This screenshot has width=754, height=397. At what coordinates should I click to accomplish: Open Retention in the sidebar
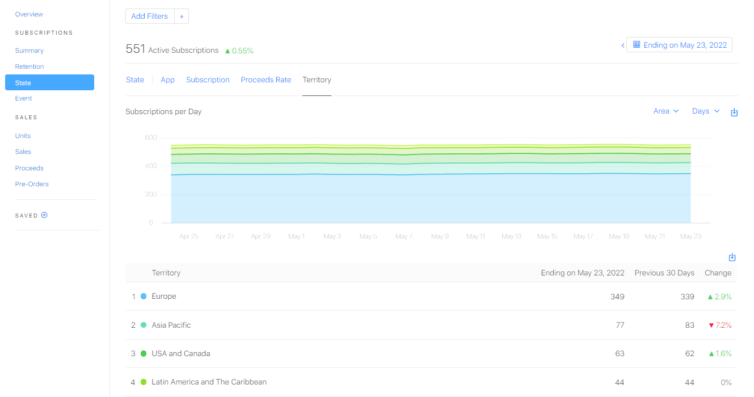29,66
